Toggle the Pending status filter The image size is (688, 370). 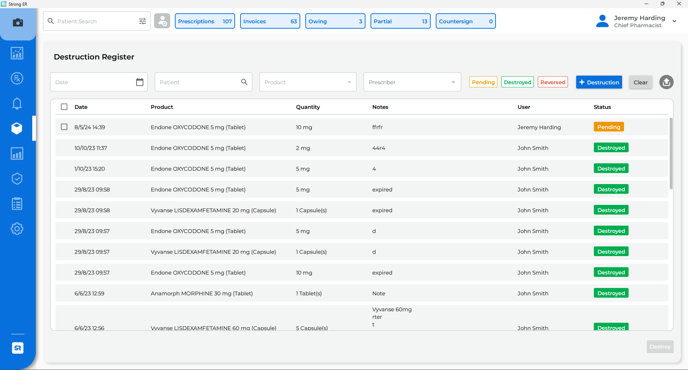[x=483, y=82]
